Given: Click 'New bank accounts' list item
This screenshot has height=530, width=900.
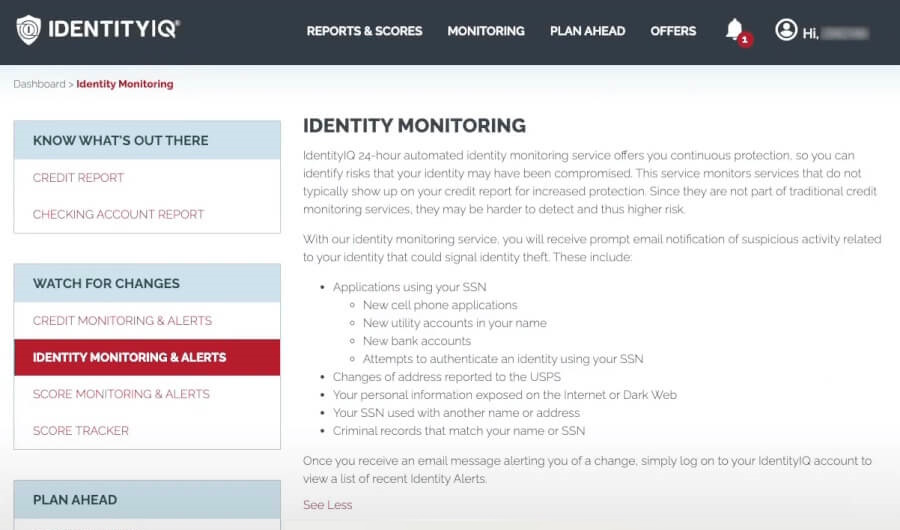Looking at the screenshot, I should click(x=417, y=341).
